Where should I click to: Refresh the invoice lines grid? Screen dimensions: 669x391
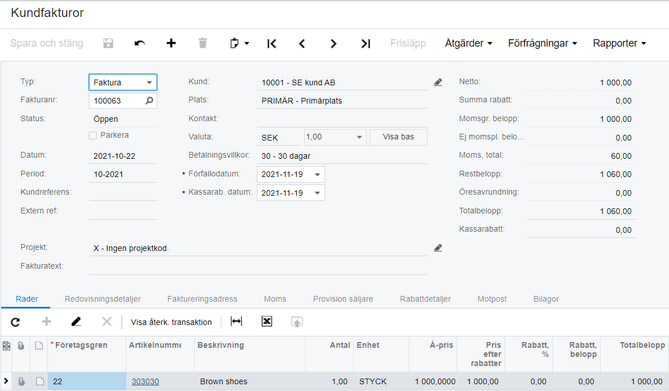coord(15,322)
